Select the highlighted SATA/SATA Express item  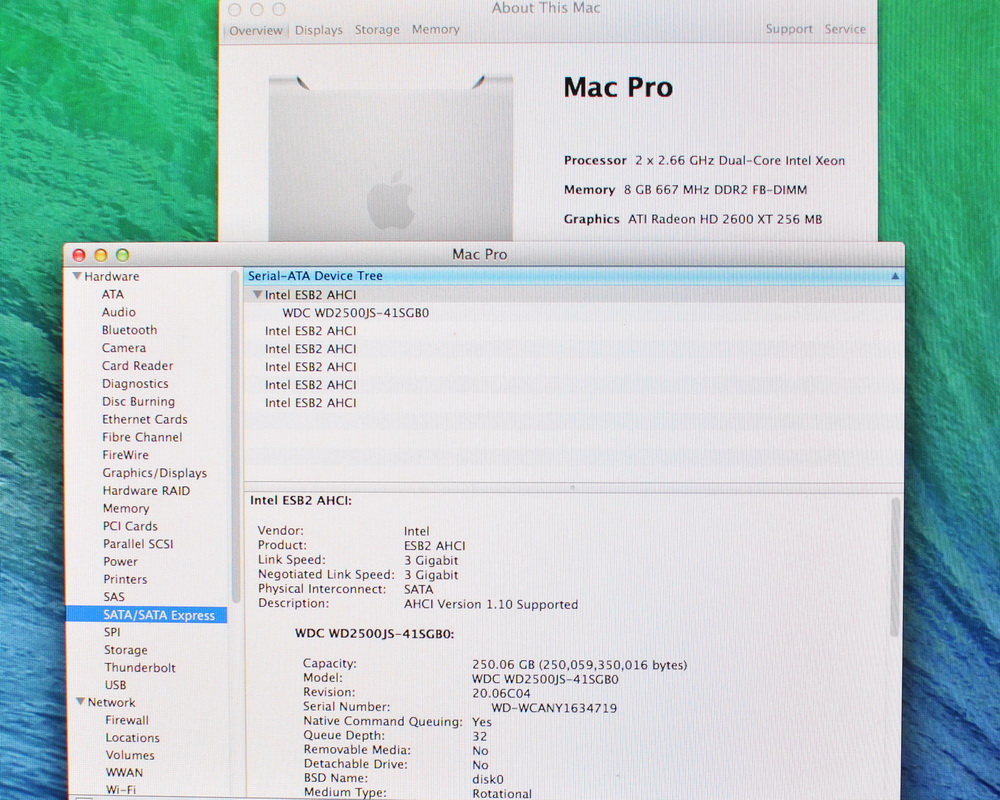(147, 615)
